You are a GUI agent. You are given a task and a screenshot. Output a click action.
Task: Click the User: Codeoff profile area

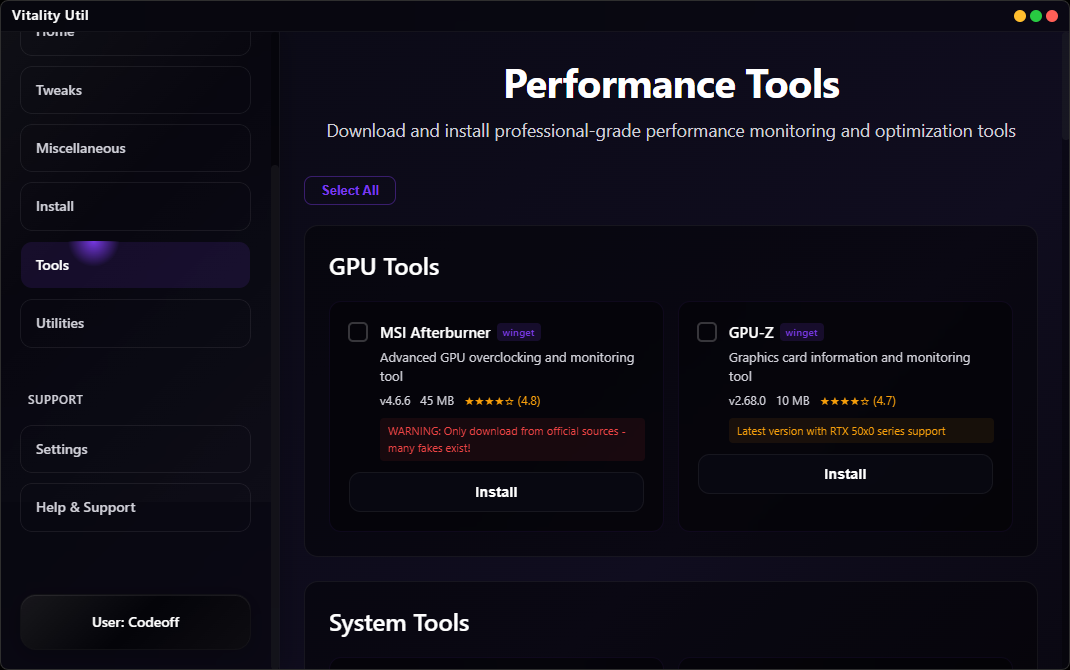click(135, 622)
